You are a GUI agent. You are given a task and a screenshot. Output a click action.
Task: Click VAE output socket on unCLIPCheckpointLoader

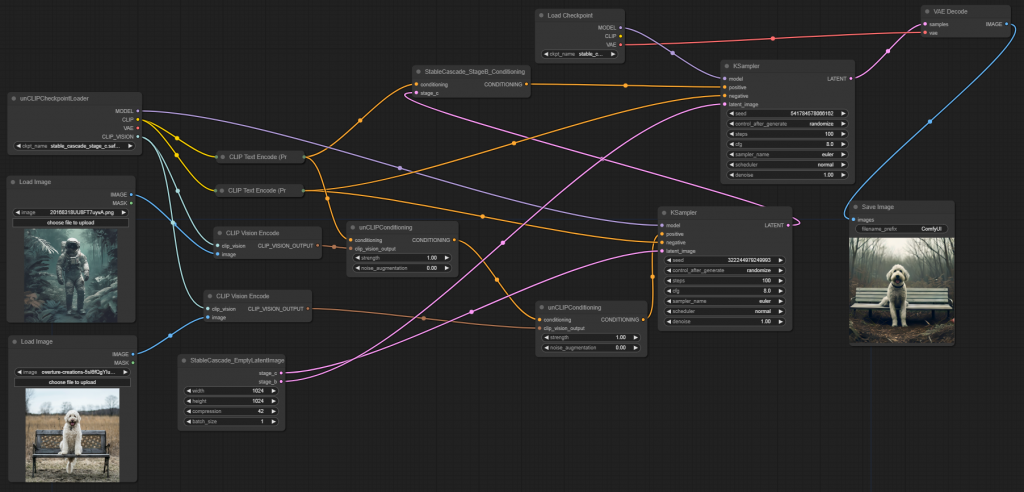(138, 128)
